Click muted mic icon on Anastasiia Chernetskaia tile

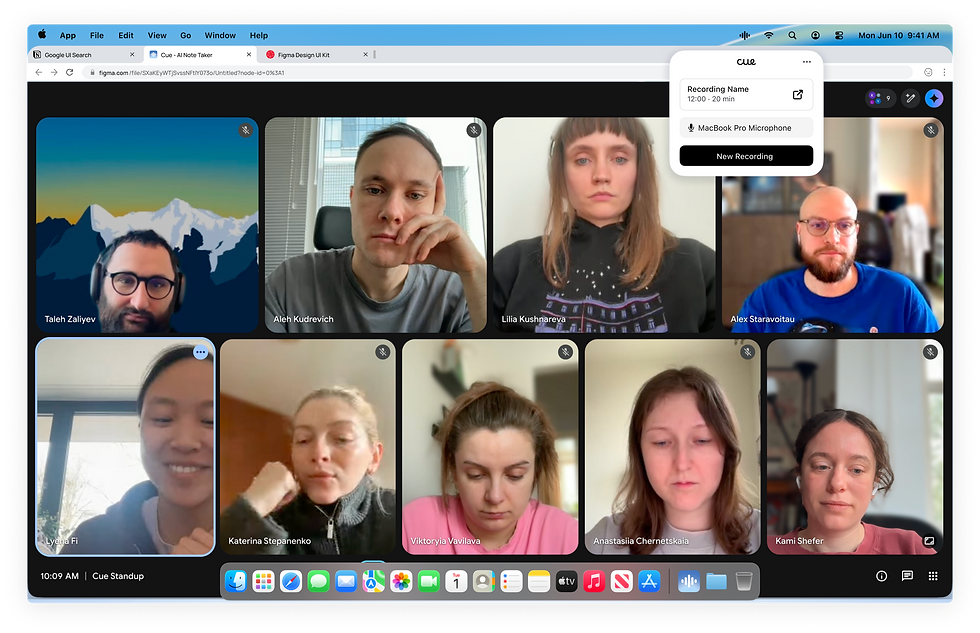tap(748, 352)
